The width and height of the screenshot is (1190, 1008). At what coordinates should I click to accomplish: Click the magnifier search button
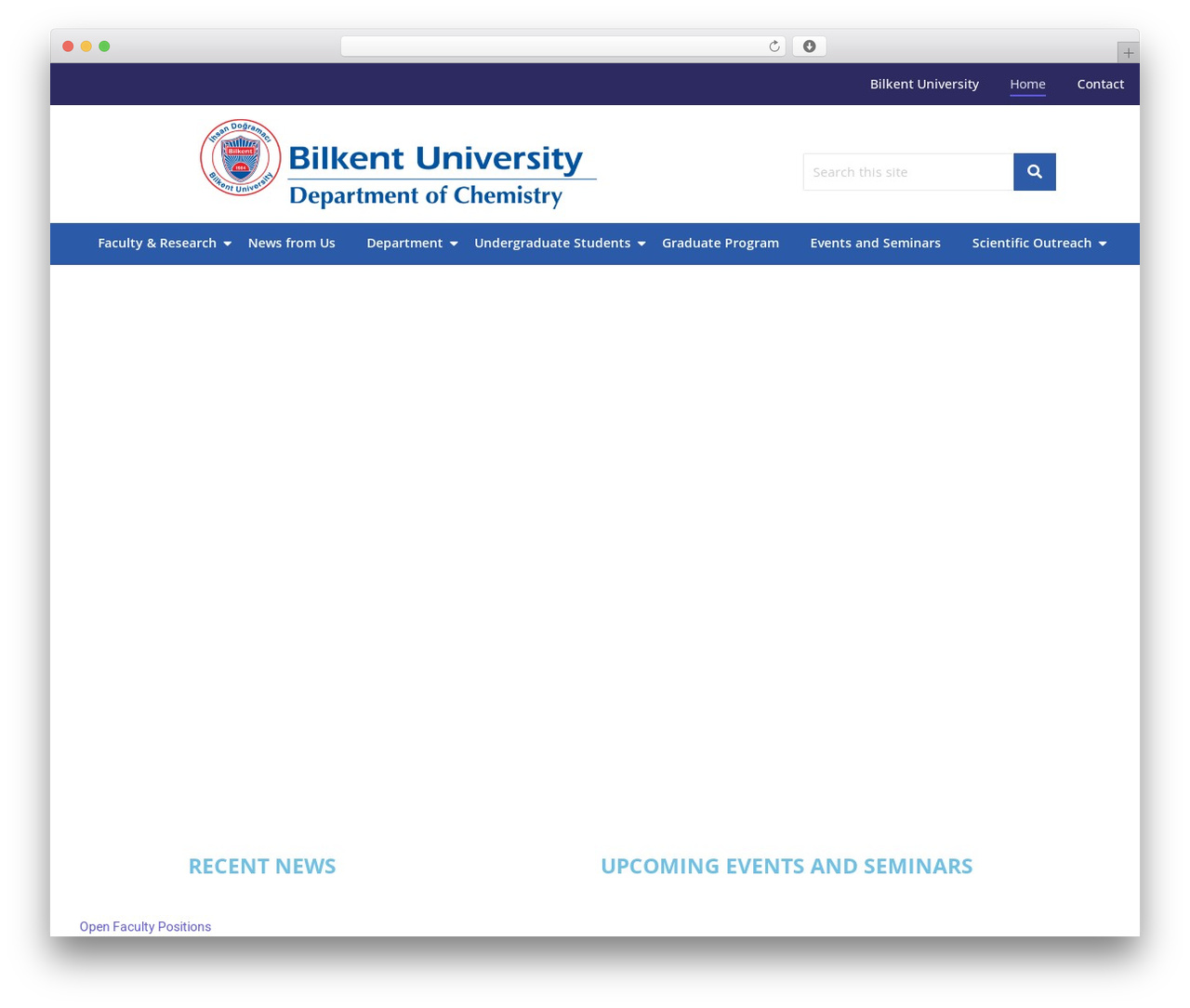(1034, 172)
